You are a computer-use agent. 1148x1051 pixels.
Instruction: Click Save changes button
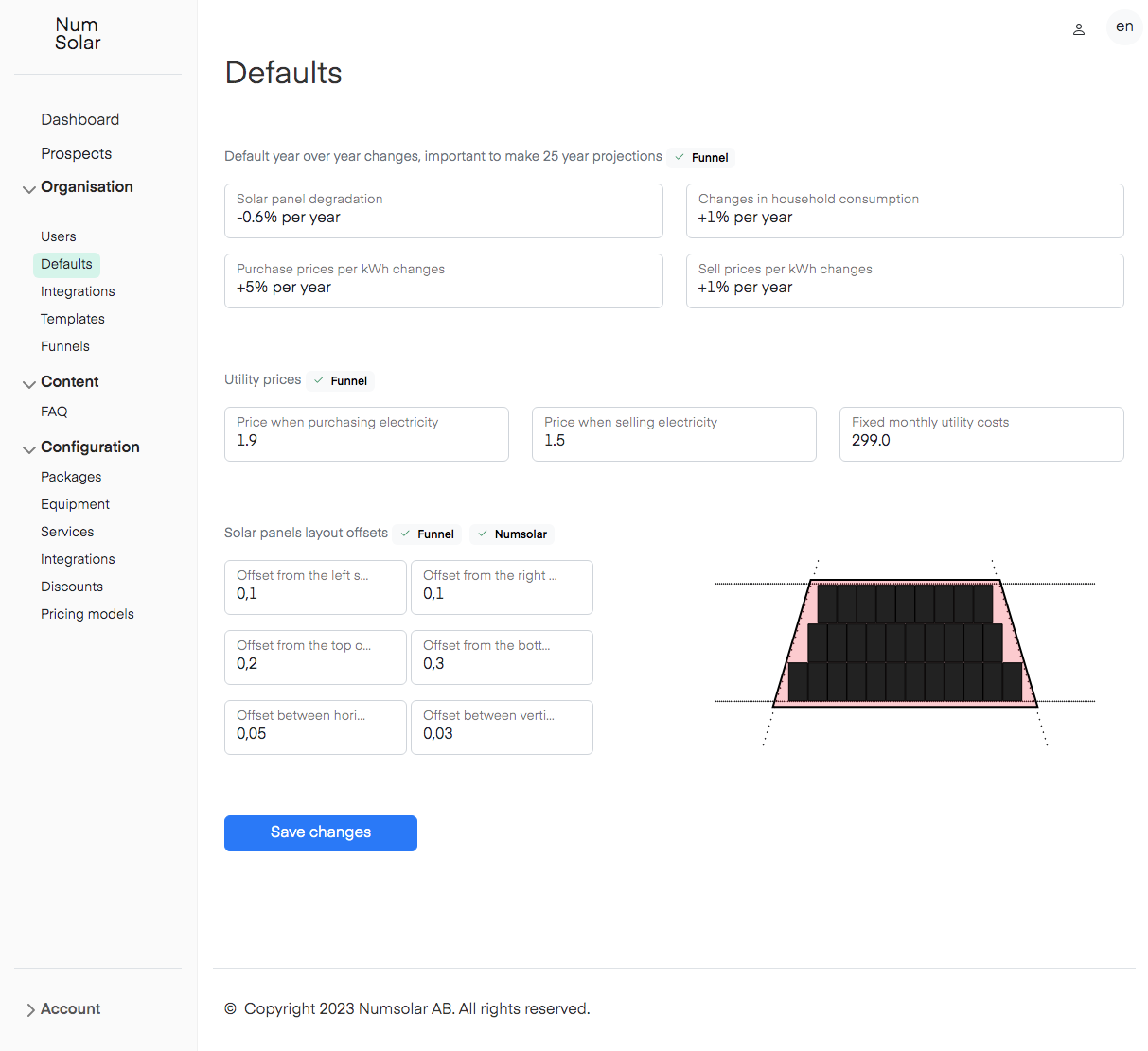coord(321,833)
